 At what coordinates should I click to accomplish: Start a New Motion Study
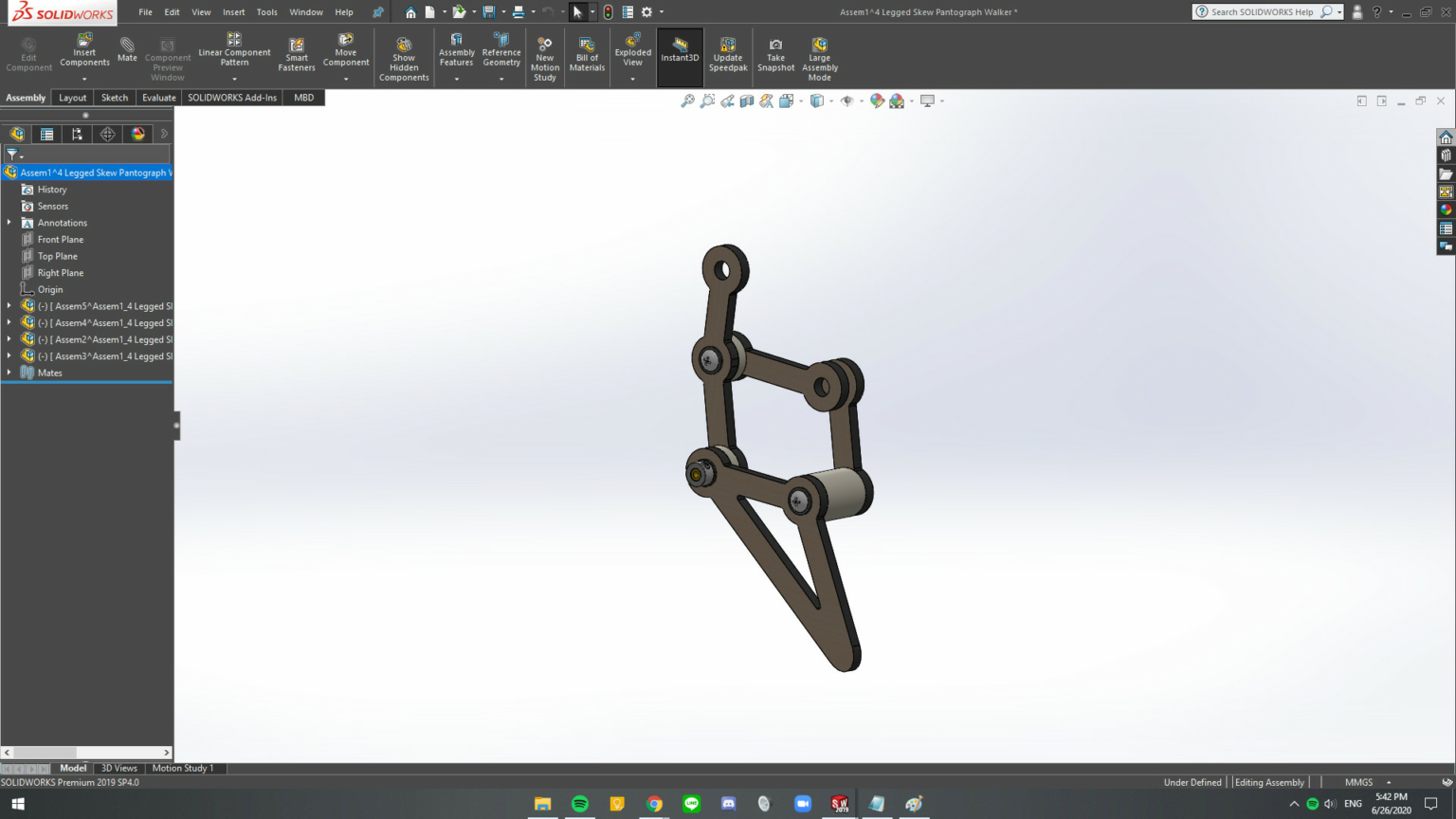(545, 59)
